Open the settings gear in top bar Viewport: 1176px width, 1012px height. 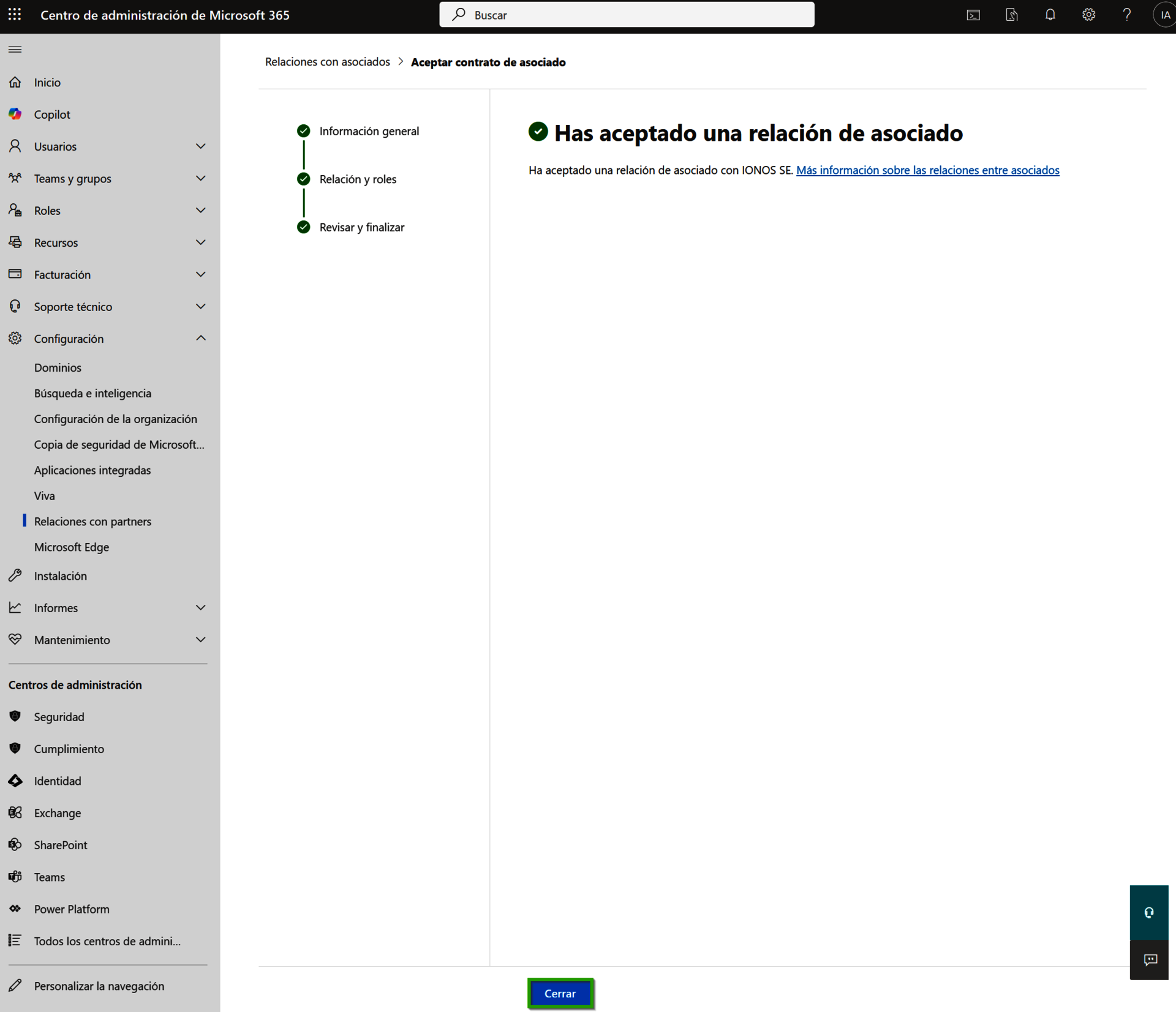point(1088,15)
